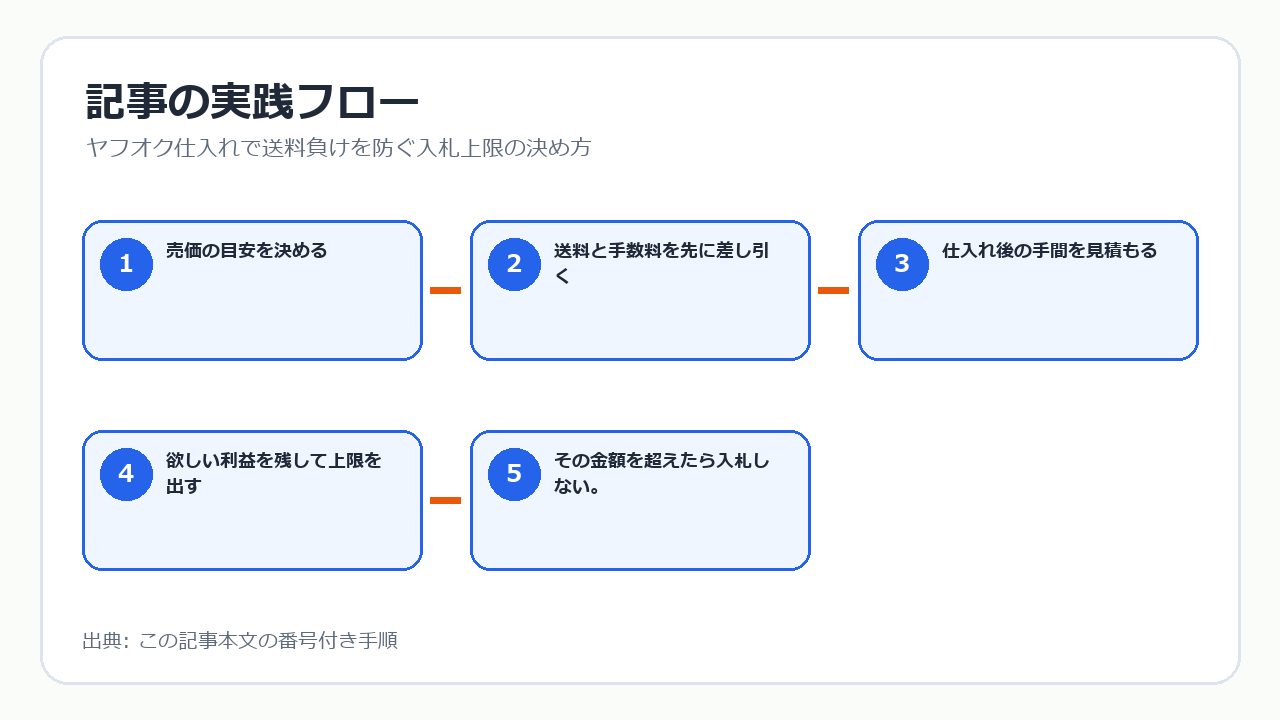Click the step 3 number circle

coord(902,264)
